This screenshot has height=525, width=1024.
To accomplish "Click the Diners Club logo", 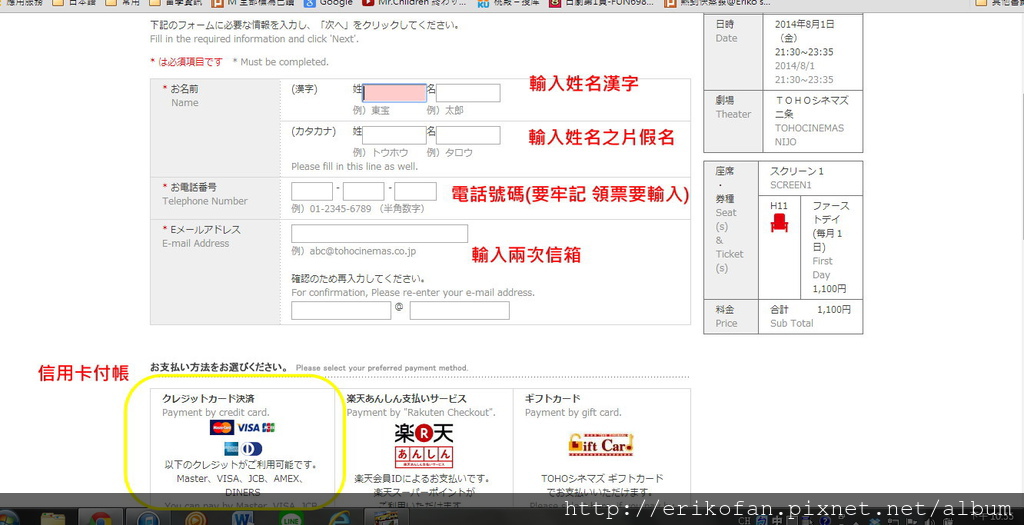I will click(251, 449).
